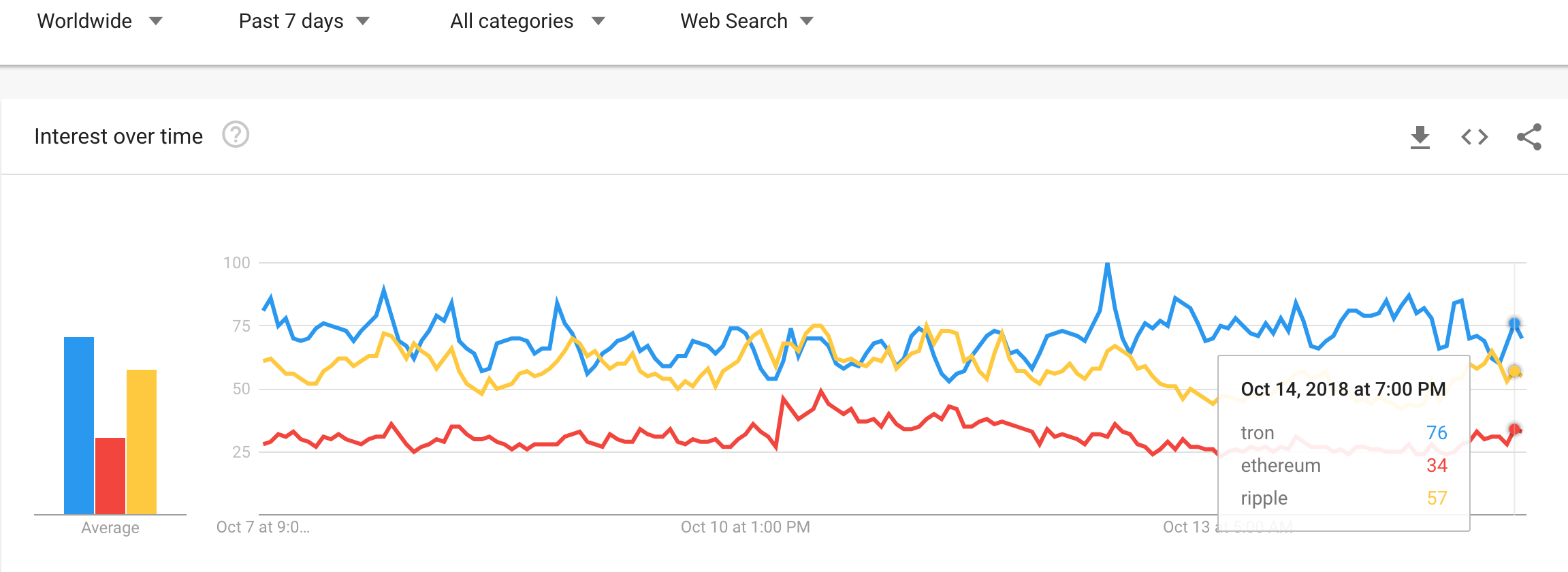This screenshot has width=1568, height=572.
Task: Click the yellow ripple data point marker
Action: [x=1514, y=371]
